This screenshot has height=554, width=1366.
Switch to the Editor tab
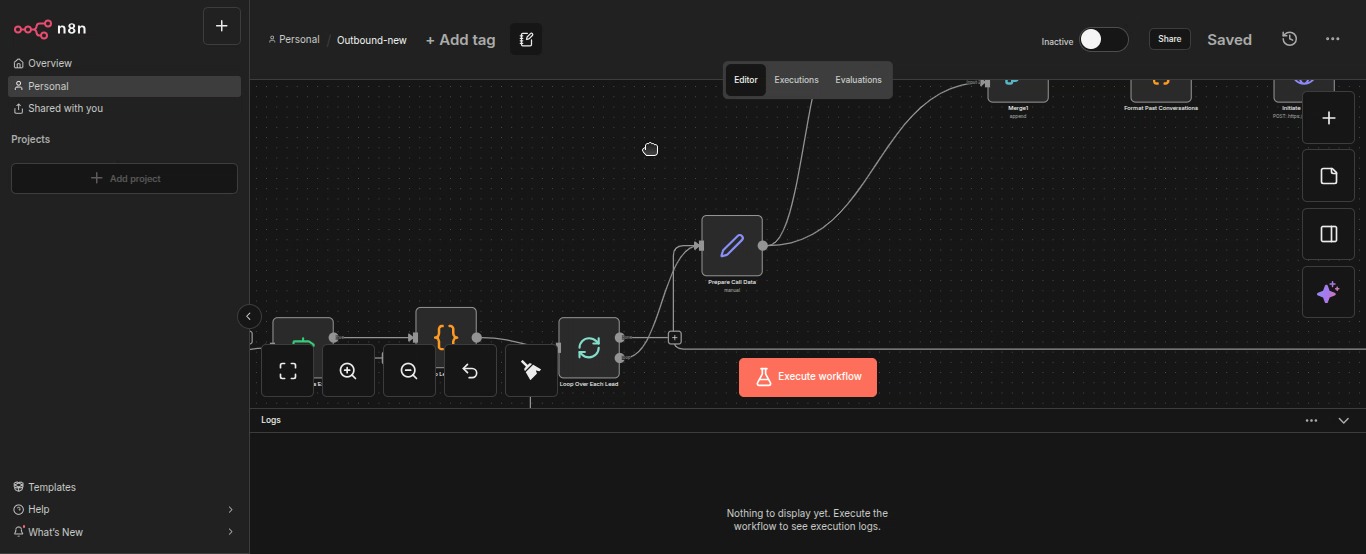[746, 80]
